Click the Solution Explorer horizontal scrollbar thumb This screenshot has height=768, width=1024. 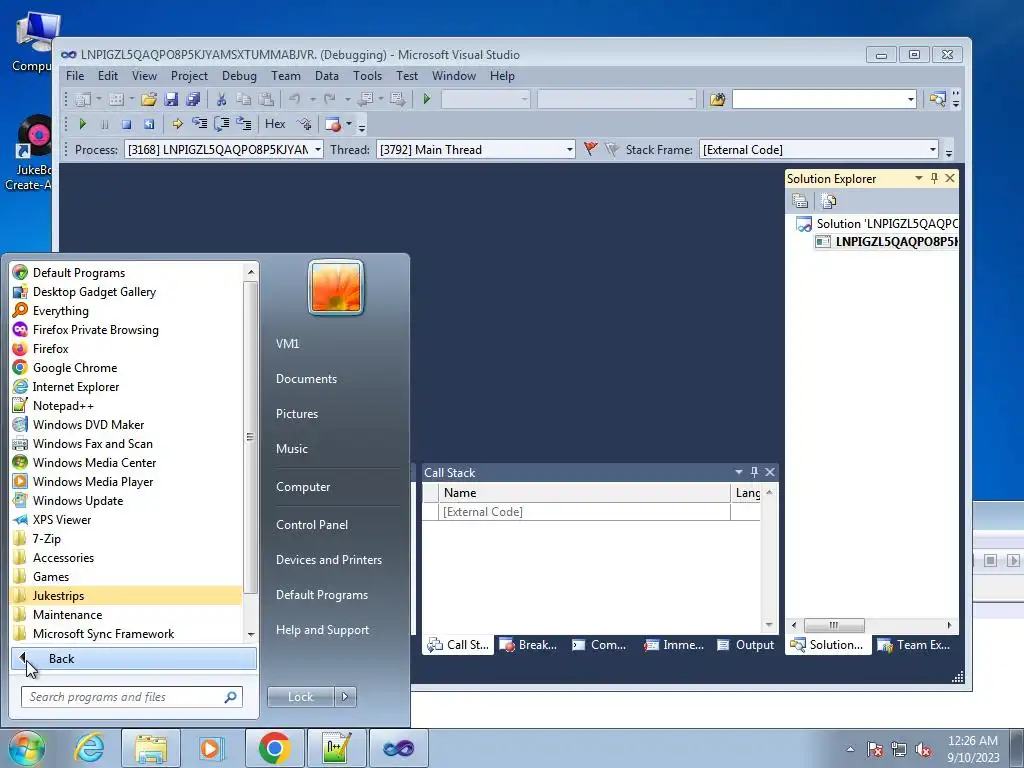(x=834, y=625)
